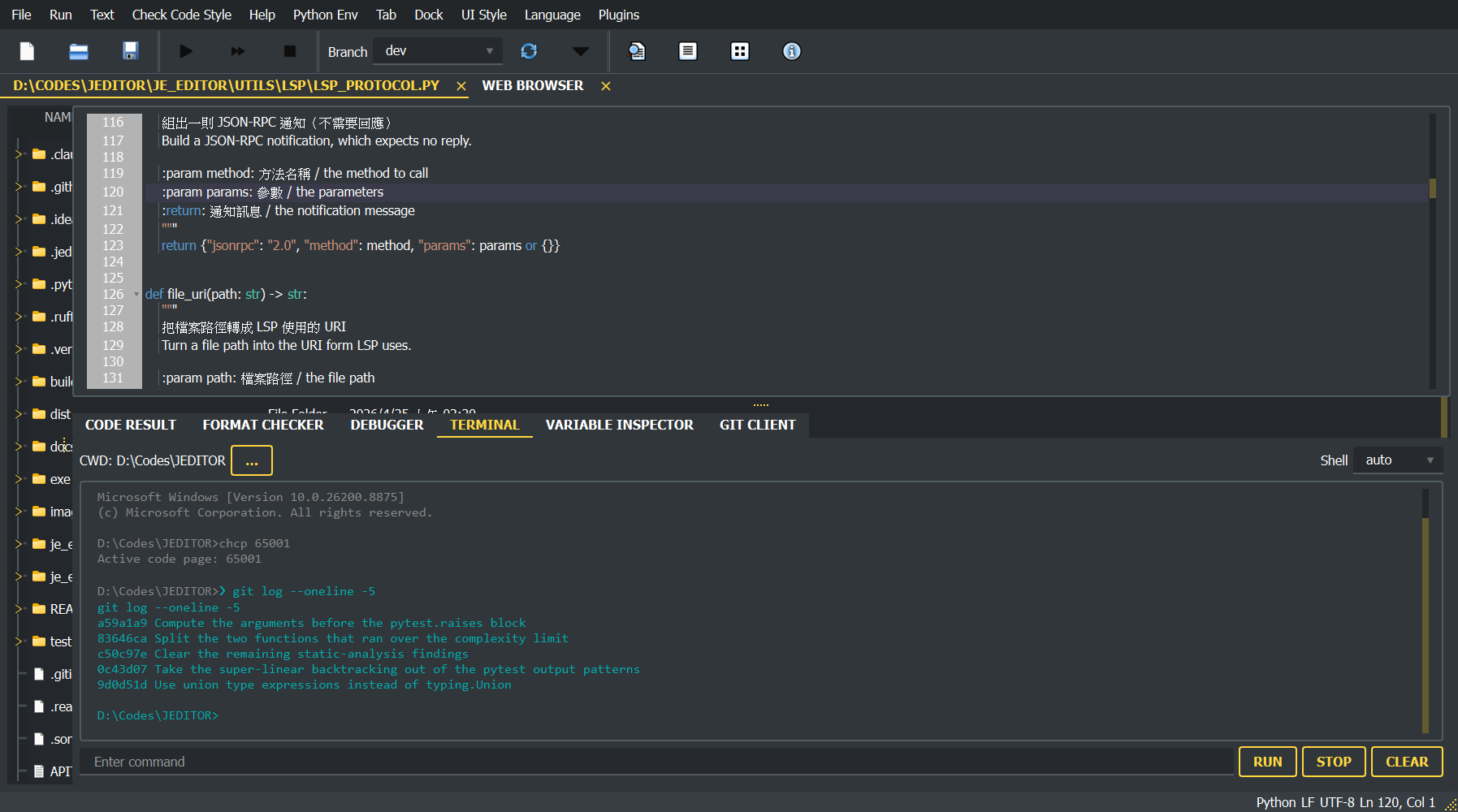Select the TERMINAL tab
The height and width of the screenshot is (812, 1458).
485,425
